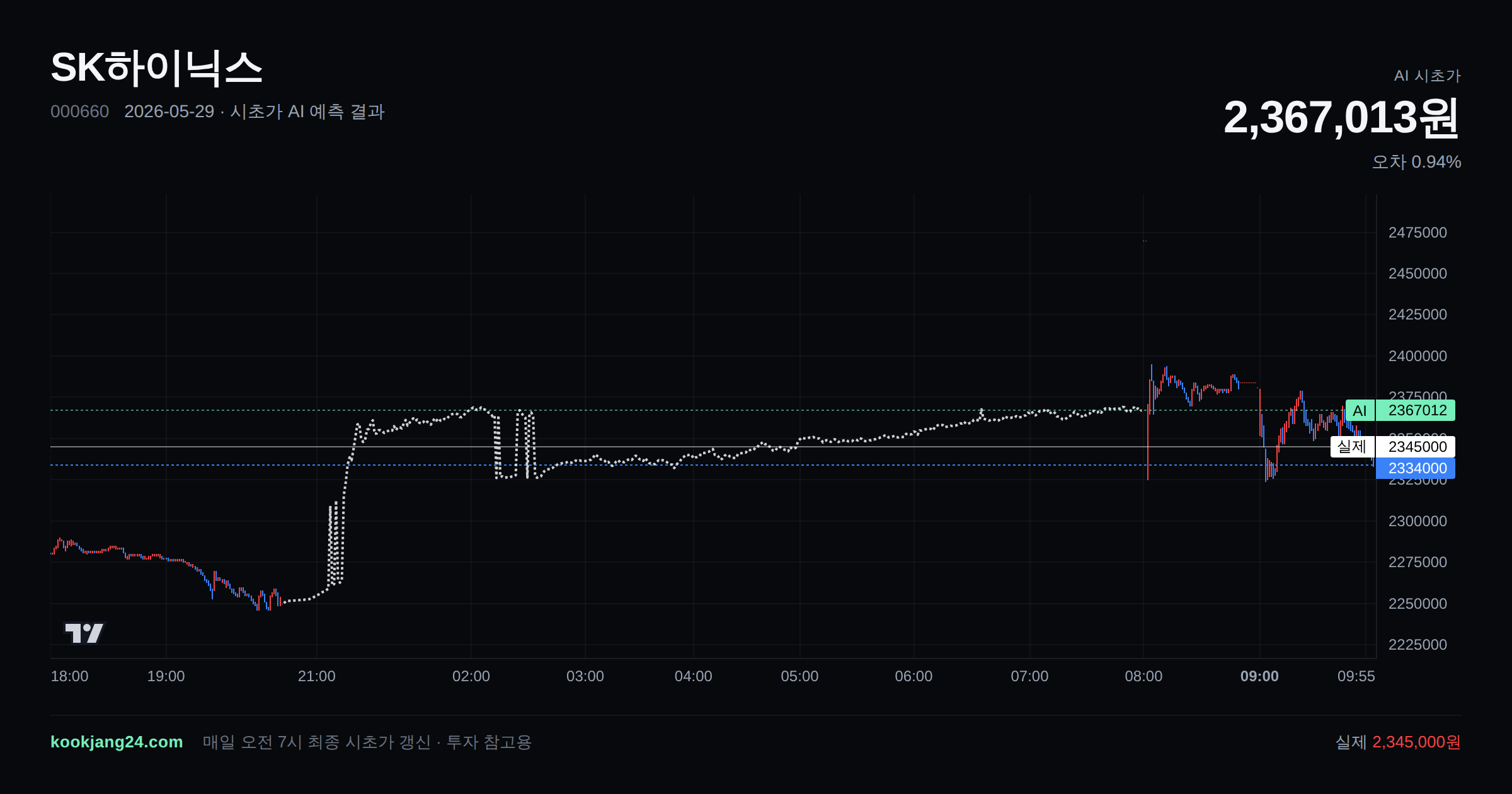Click the 2475000 price axis label
The width and height of the screenshot is (1512, 794).
1417,233
